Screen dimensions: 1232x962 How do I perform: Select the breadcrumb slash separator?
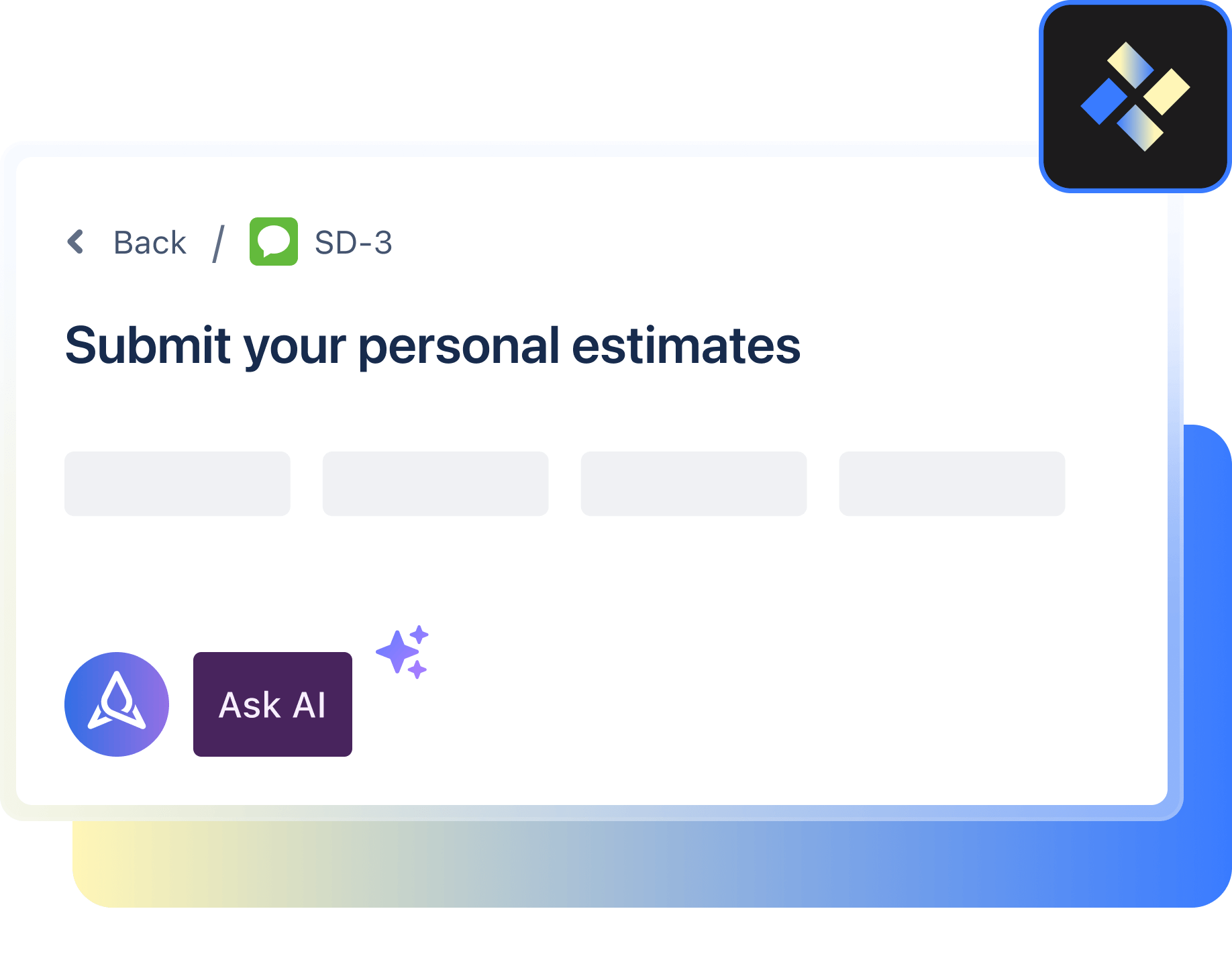click(x=219, y=242)
